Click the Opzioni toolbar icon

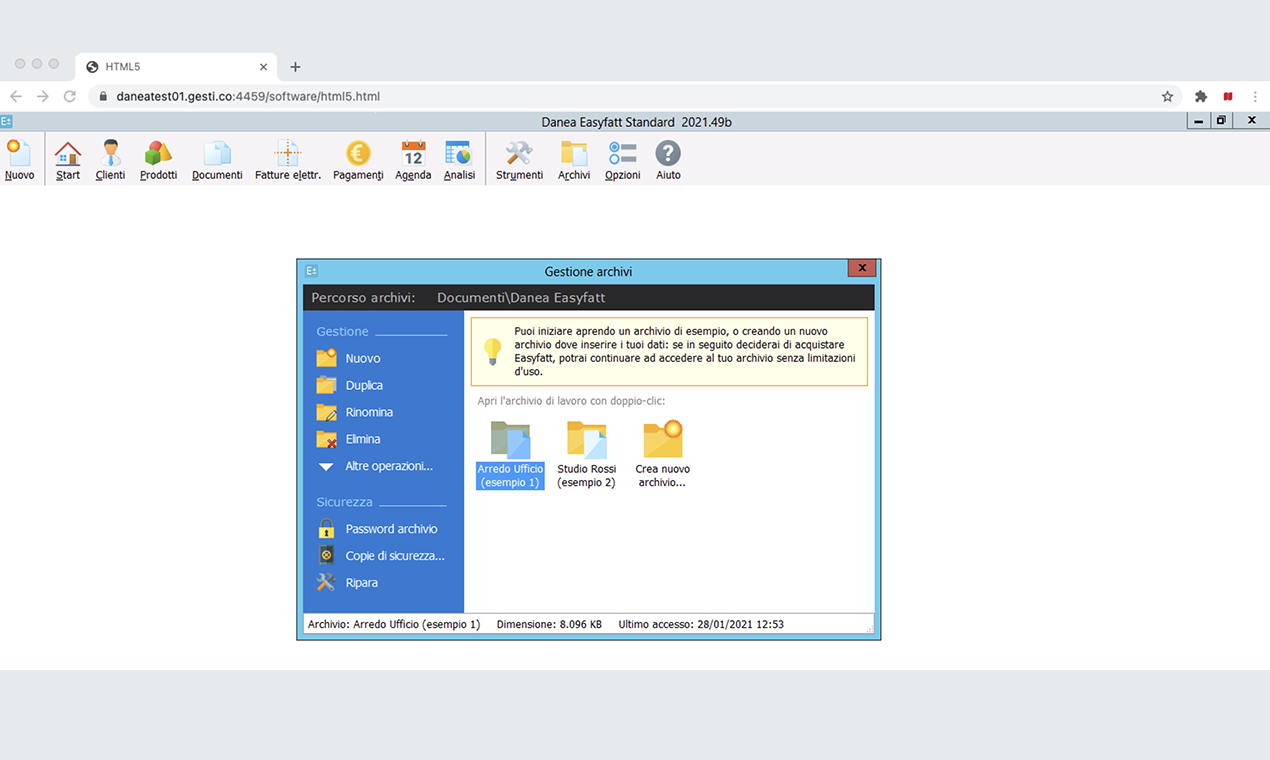pos(621,158)
